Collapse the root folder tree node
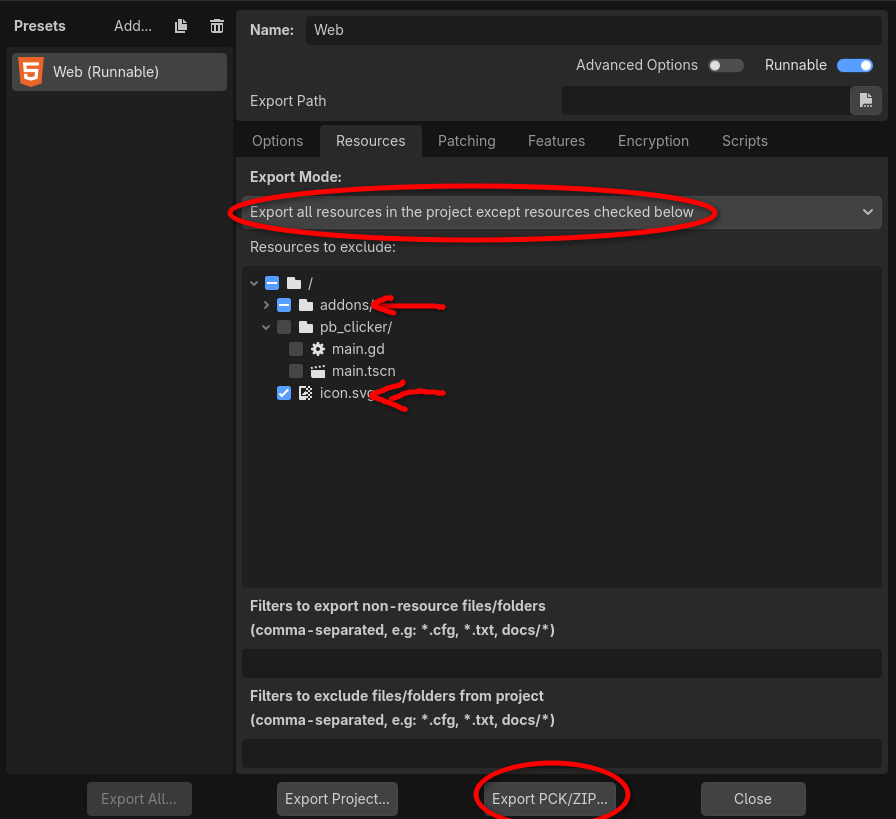 coord(254,283)
